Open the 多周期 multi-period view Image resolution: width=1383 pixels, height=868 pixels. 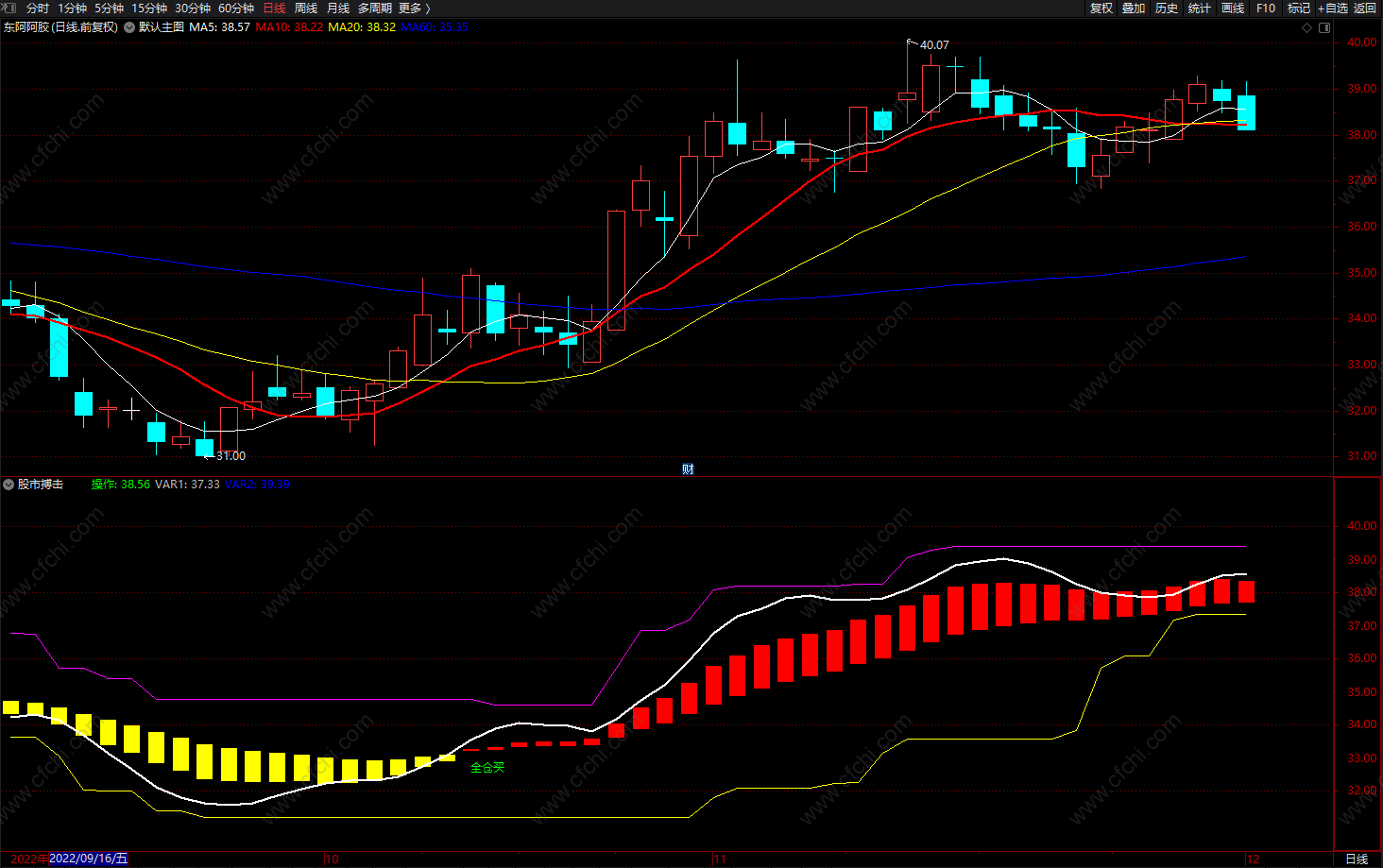click(375, 8)
